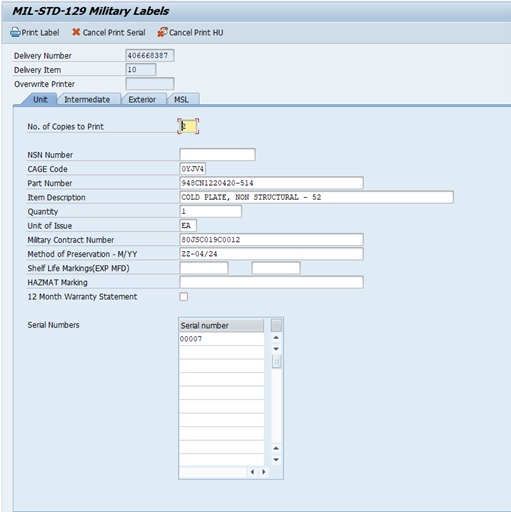The height and width of the screenshot is (512, 511).
Task: Click the Overwrite Printer field
Action: [150, 84]
